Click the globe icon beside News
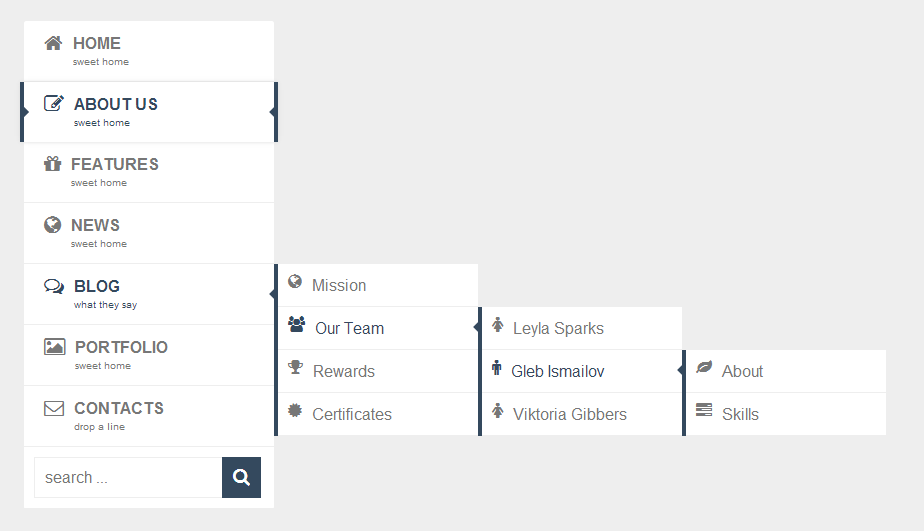 pos(53,225)
